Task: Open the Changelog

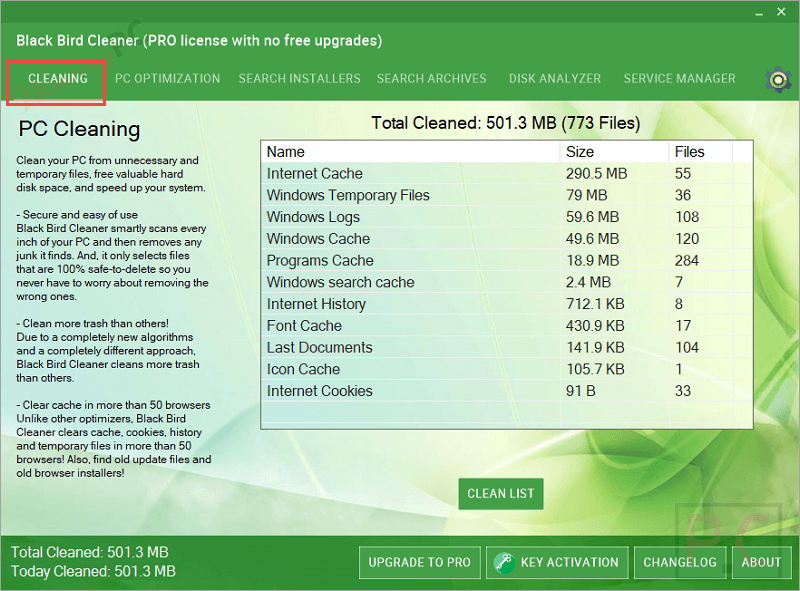Action: click(x=679, y=562)
